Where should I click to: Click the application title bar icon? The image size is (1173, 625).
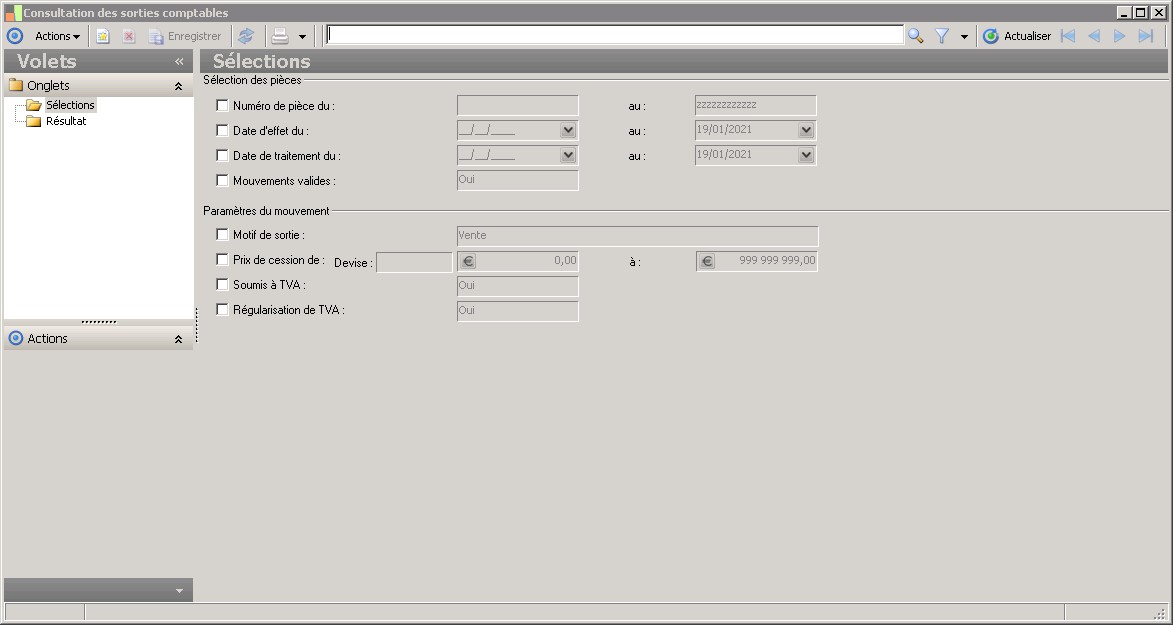pos(13,13)
